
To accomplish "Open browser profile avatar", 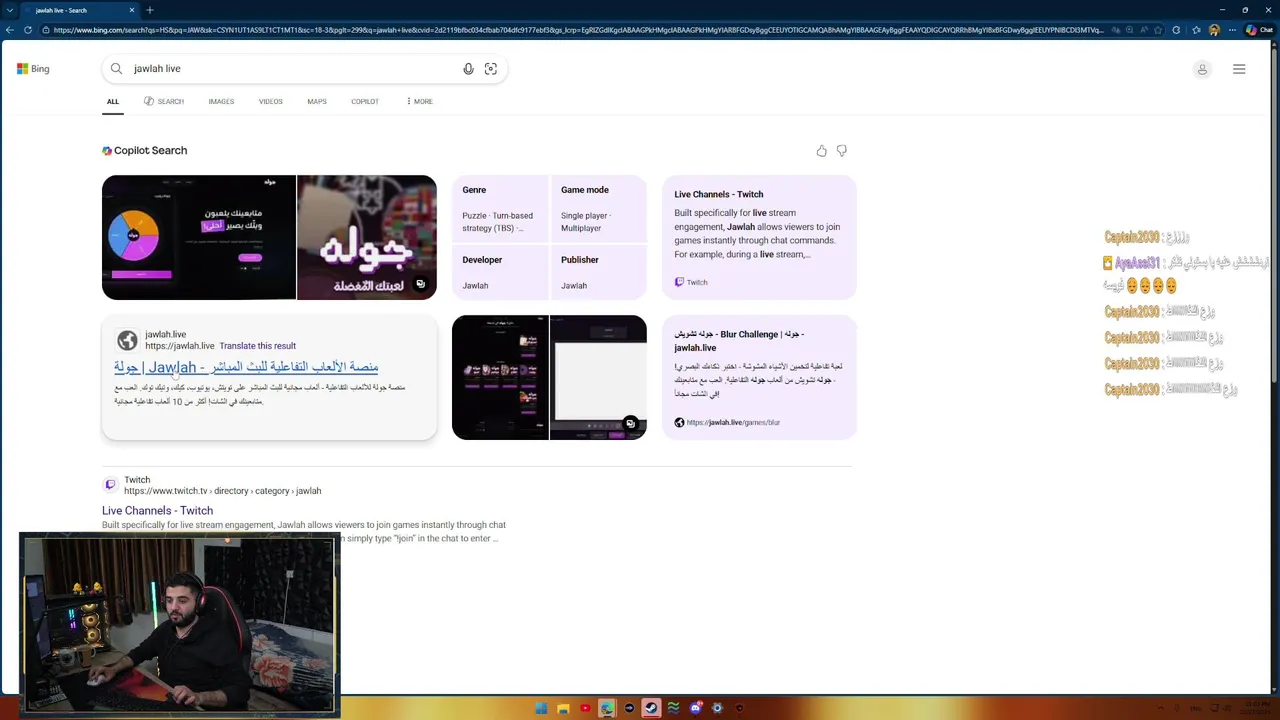I will point(1214,30).
